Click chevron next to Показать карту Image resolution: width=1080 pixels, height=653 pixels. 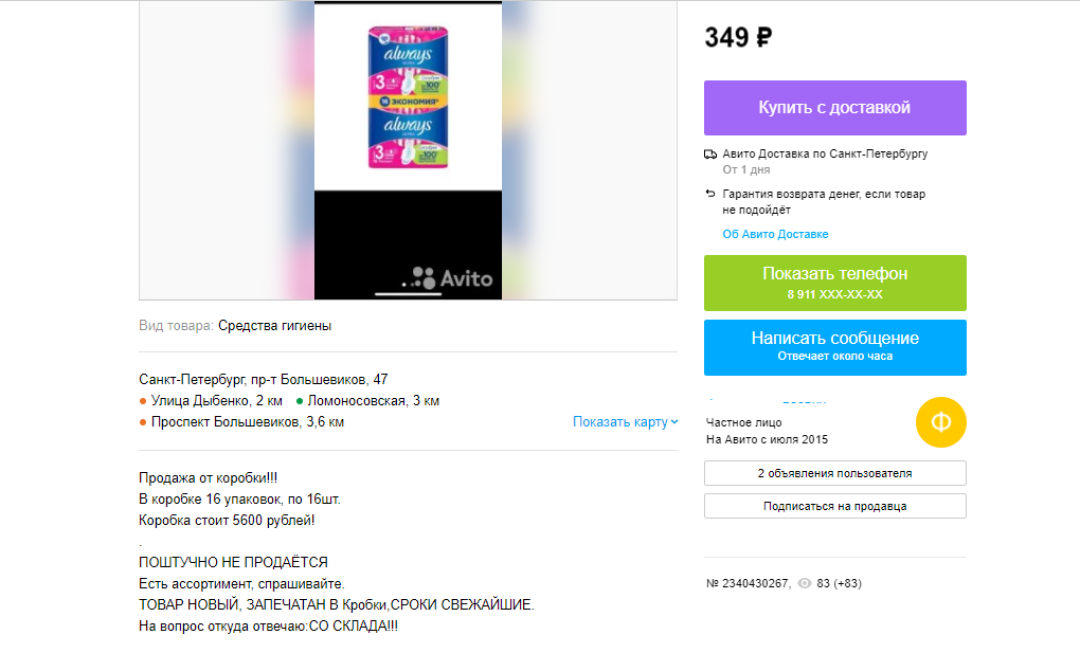point(674,422)
